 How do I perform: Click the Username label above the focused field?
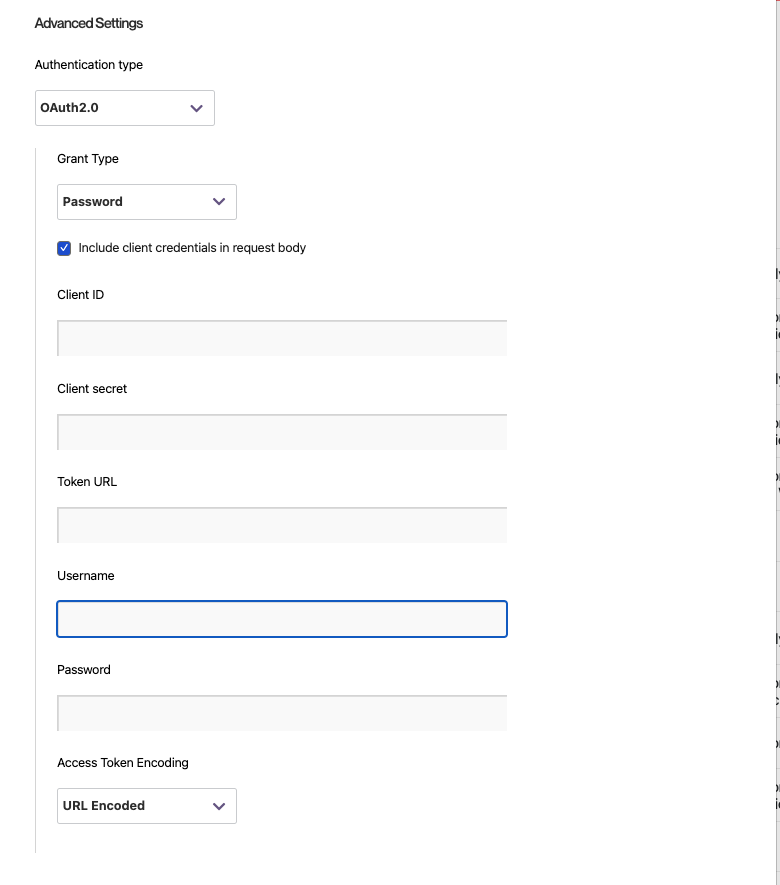pyautogui.click(x=85, y=575)
